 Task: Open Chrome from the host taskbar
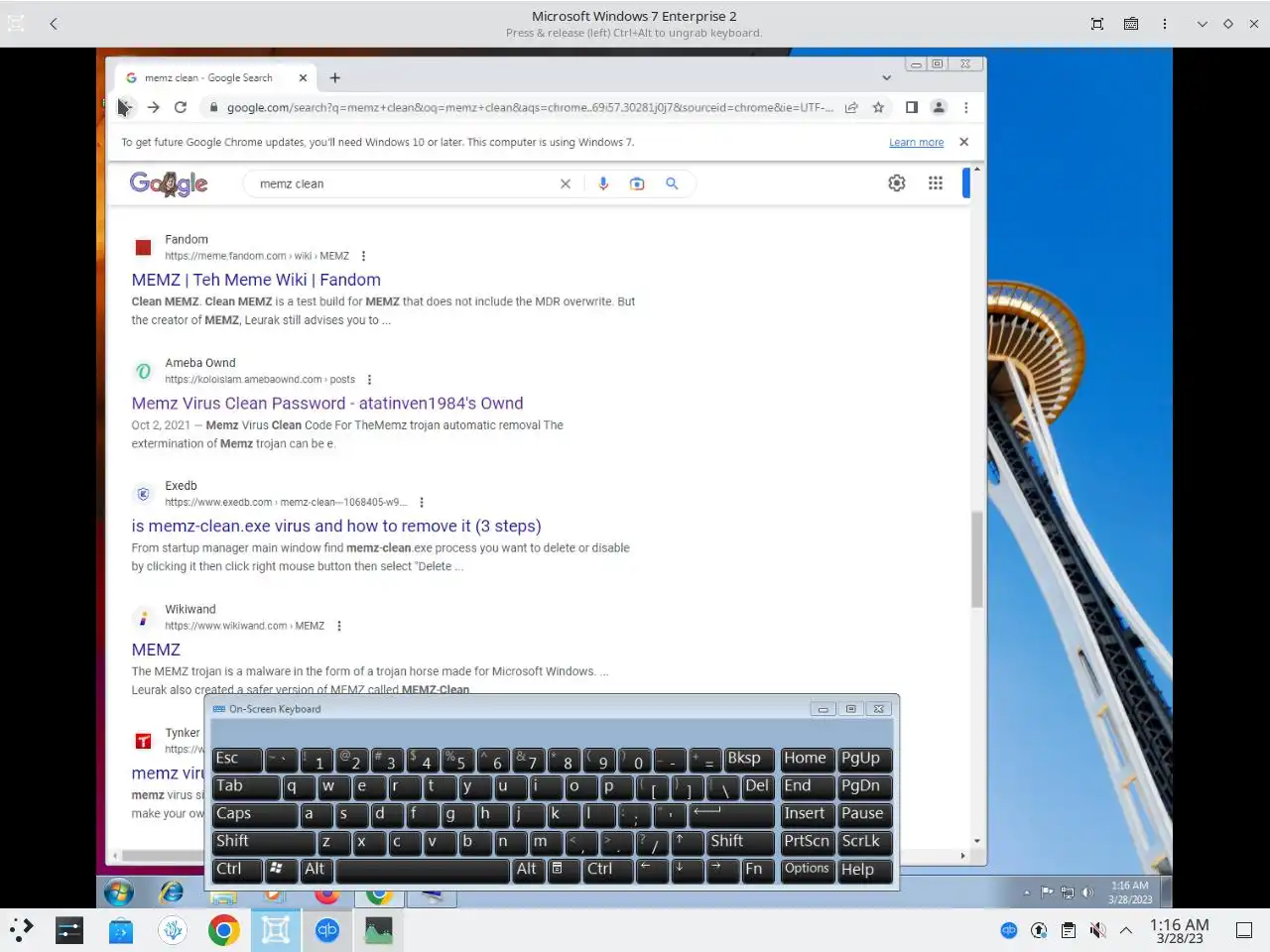tap(224, 930)
